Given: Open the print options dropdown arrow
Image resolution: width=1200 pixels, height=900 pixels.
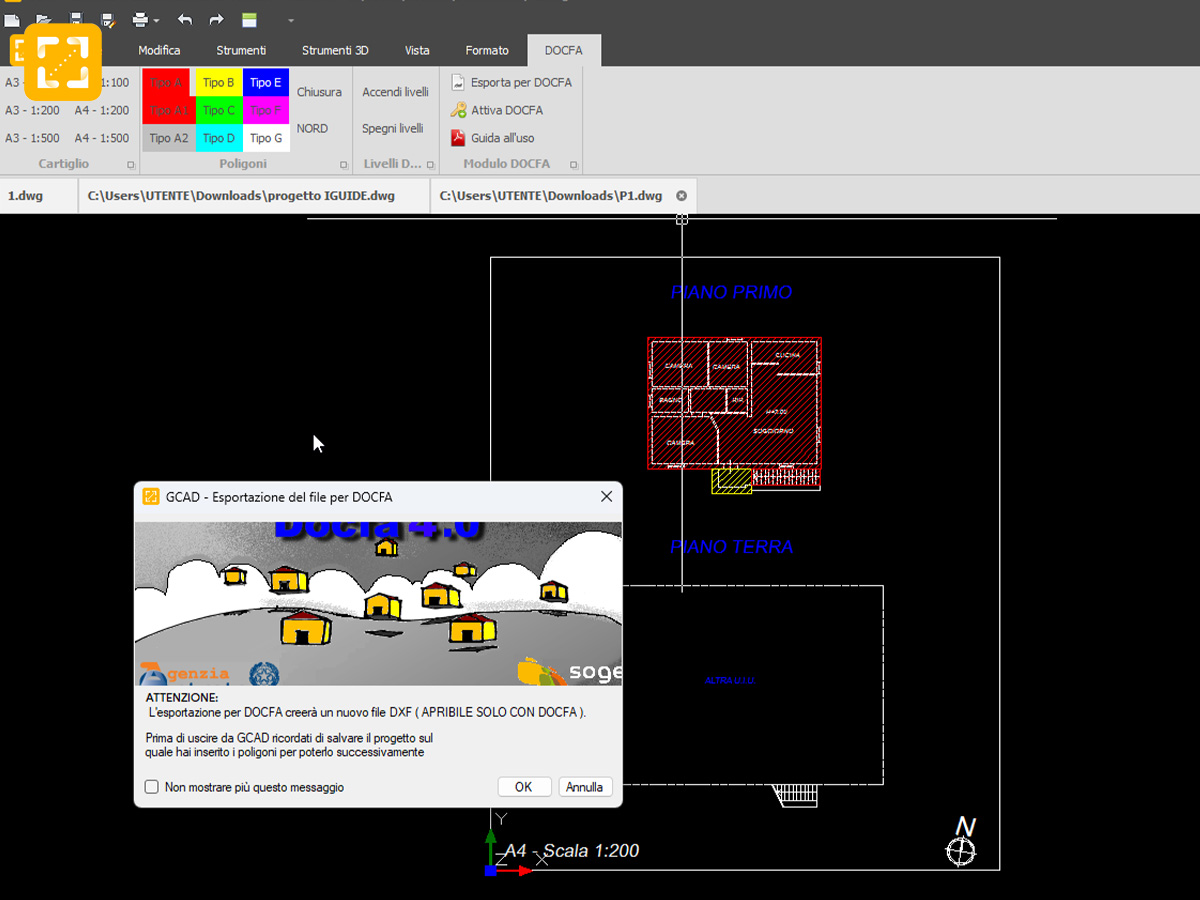Looking at the screenshot, I should pyautogui.click(x=156, y=20).
